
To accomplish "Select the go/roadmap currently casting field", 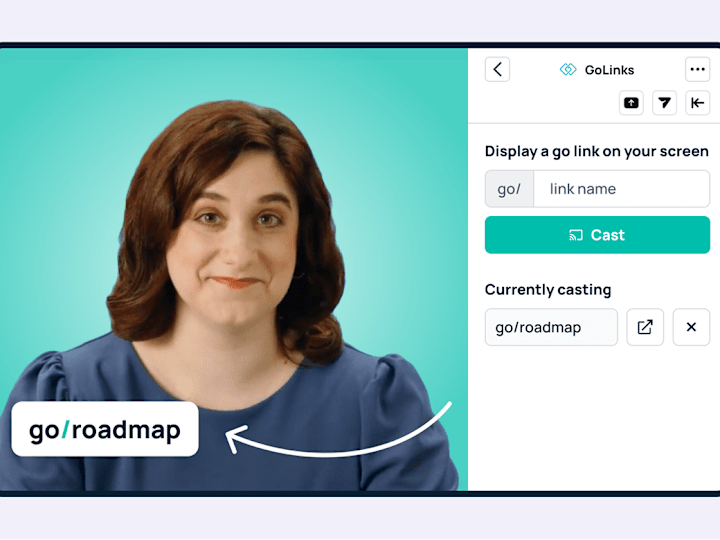I will (x=551, y=327).
